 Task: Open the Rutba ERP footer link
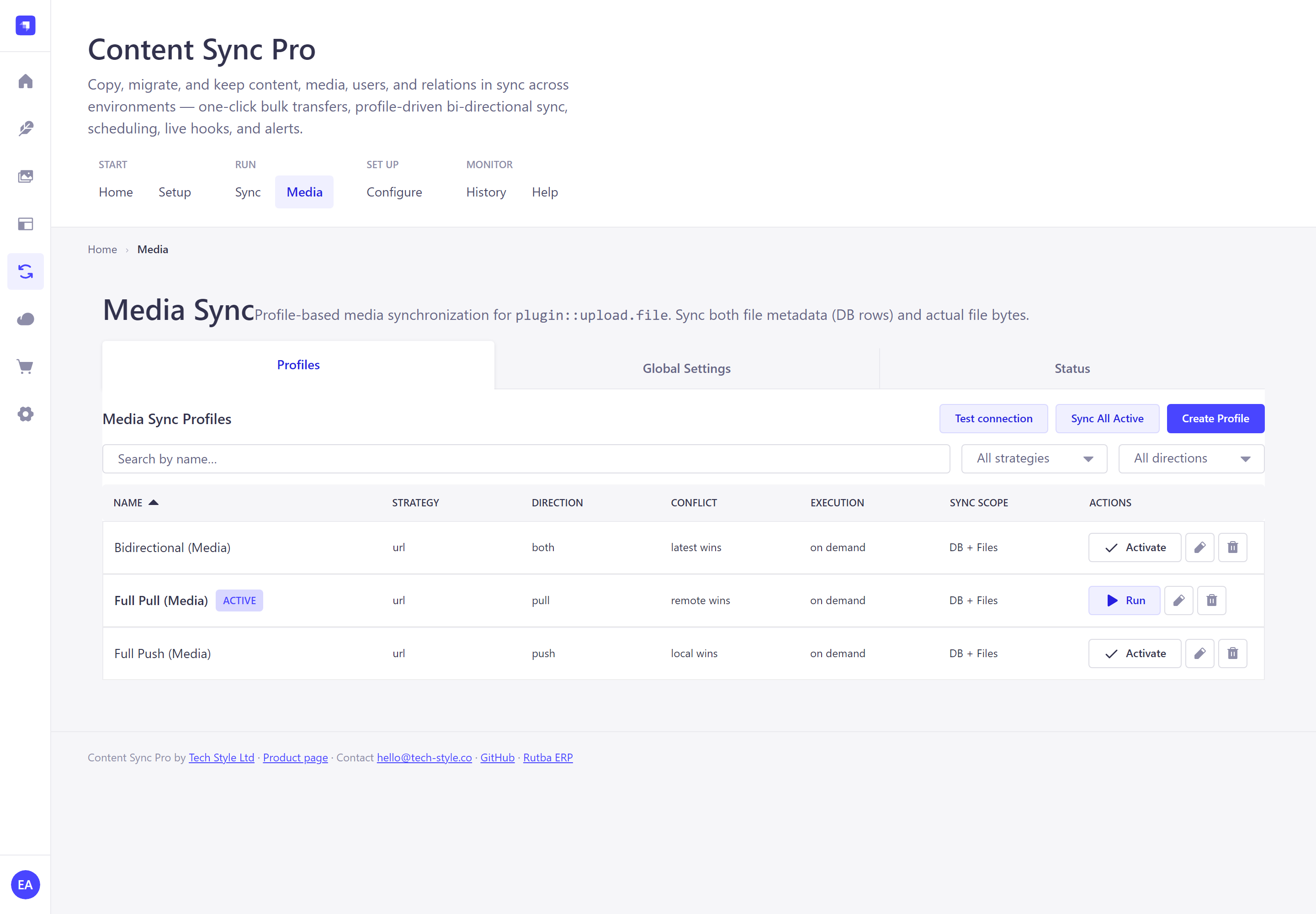pos(548,758)
